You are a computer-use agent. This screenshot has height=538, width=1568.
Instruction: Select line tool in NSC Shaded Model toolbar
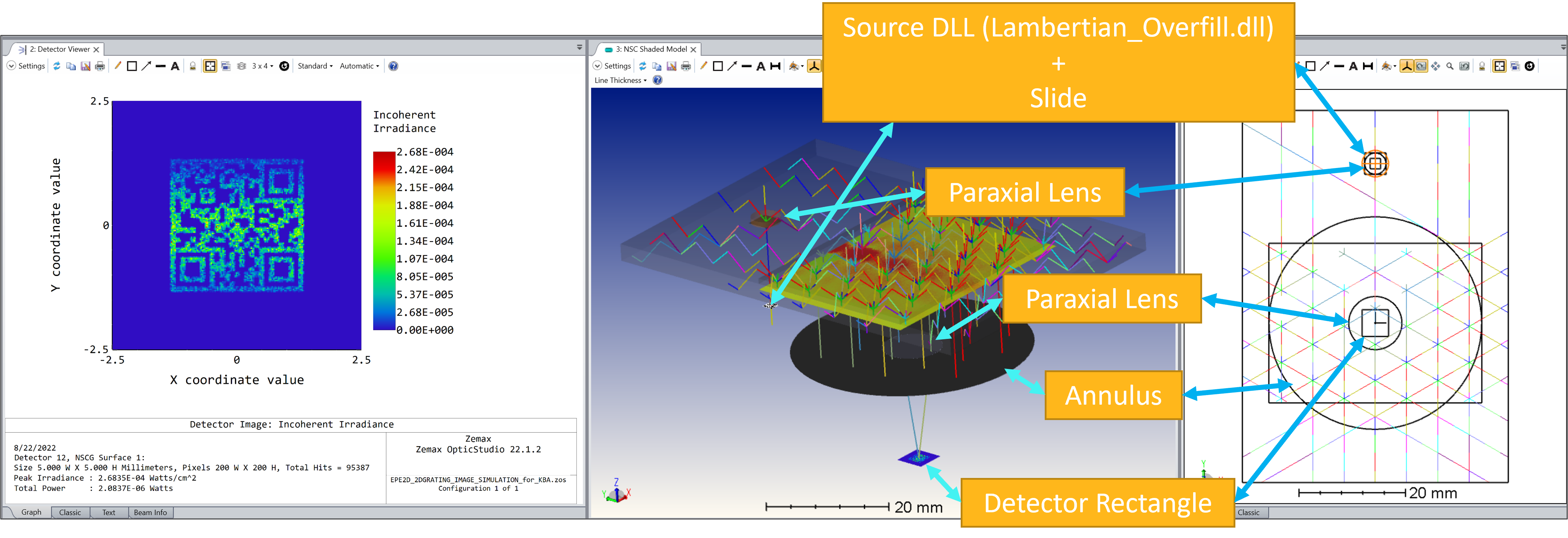[x=746, y=66]
